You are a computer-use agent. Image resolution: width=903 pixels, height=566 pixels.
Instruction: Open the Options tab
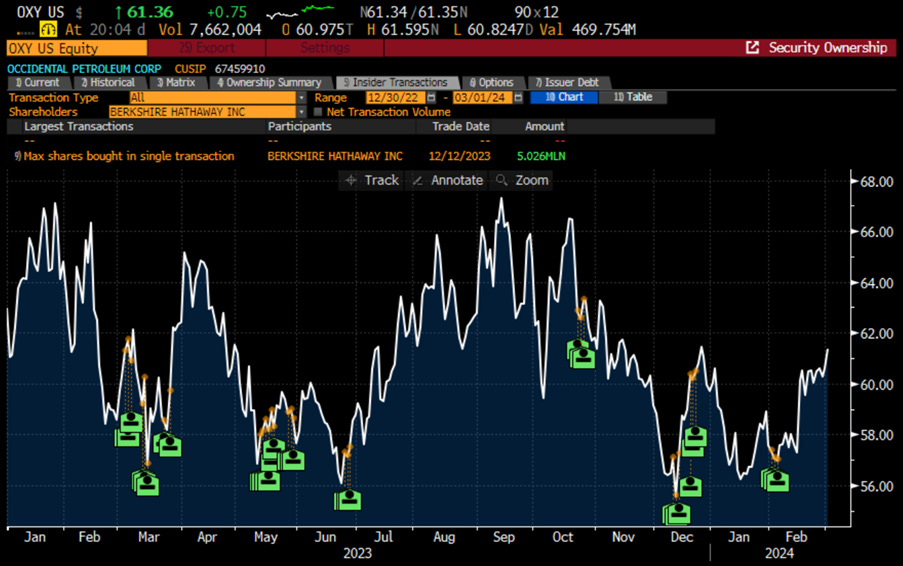click(x=492, y=82)
